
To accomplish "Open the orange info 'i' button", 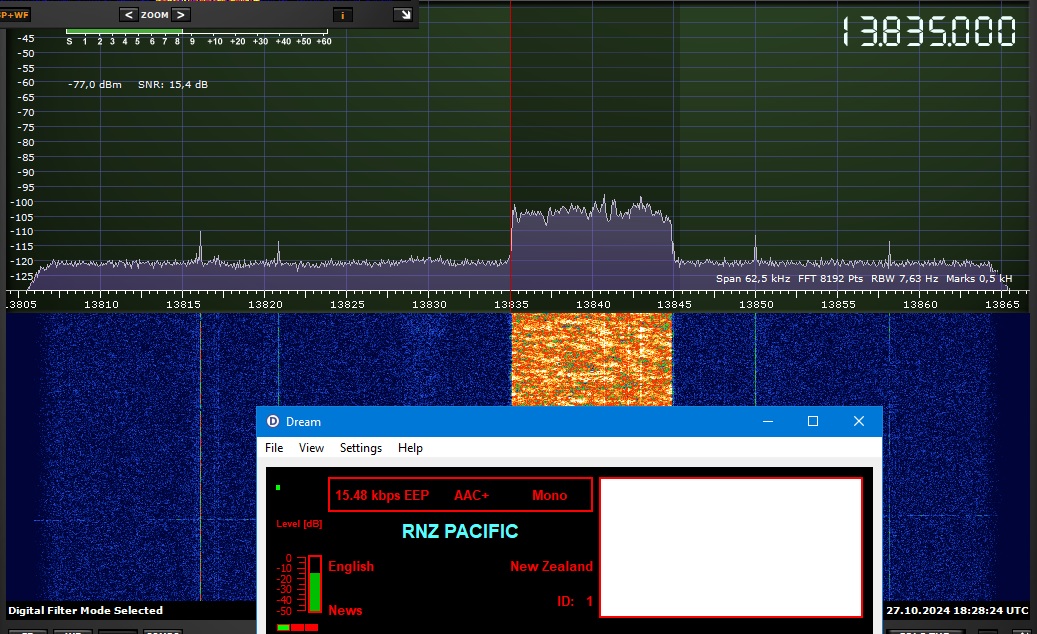I will tap(342, 15).
